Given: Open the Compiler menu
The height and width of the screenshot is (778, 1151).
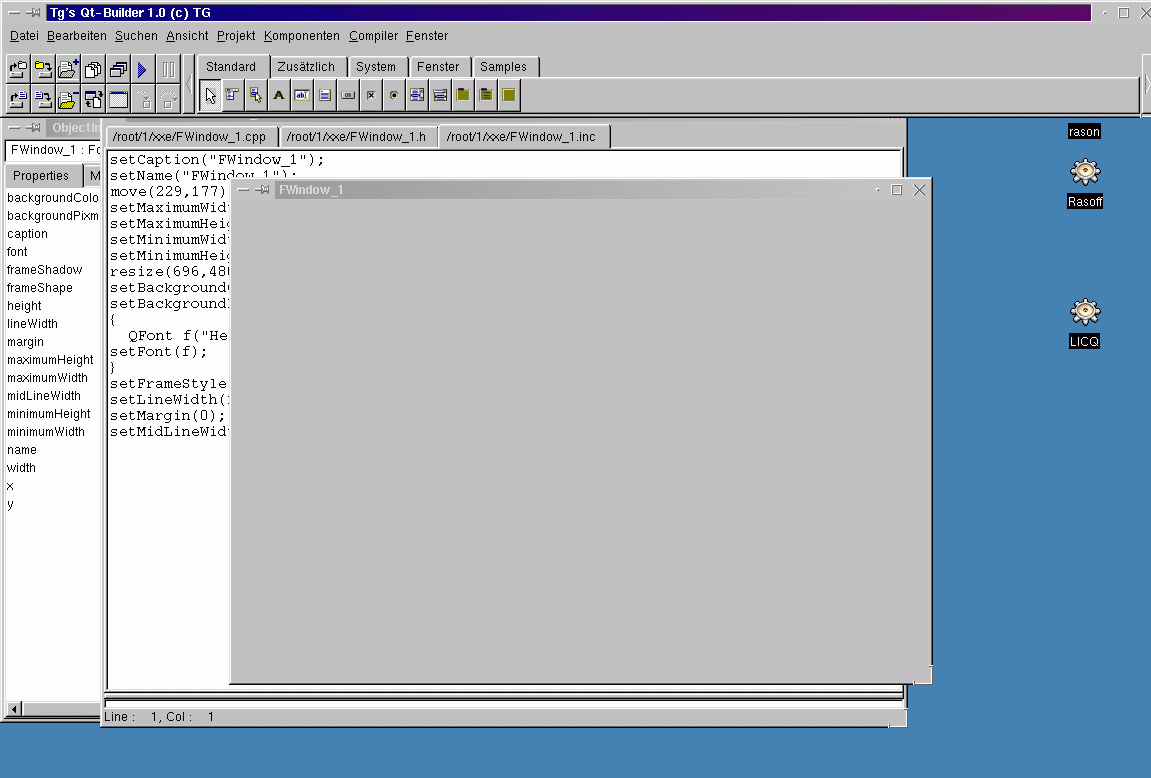Looking at the screenshot, I should point(373,36).
